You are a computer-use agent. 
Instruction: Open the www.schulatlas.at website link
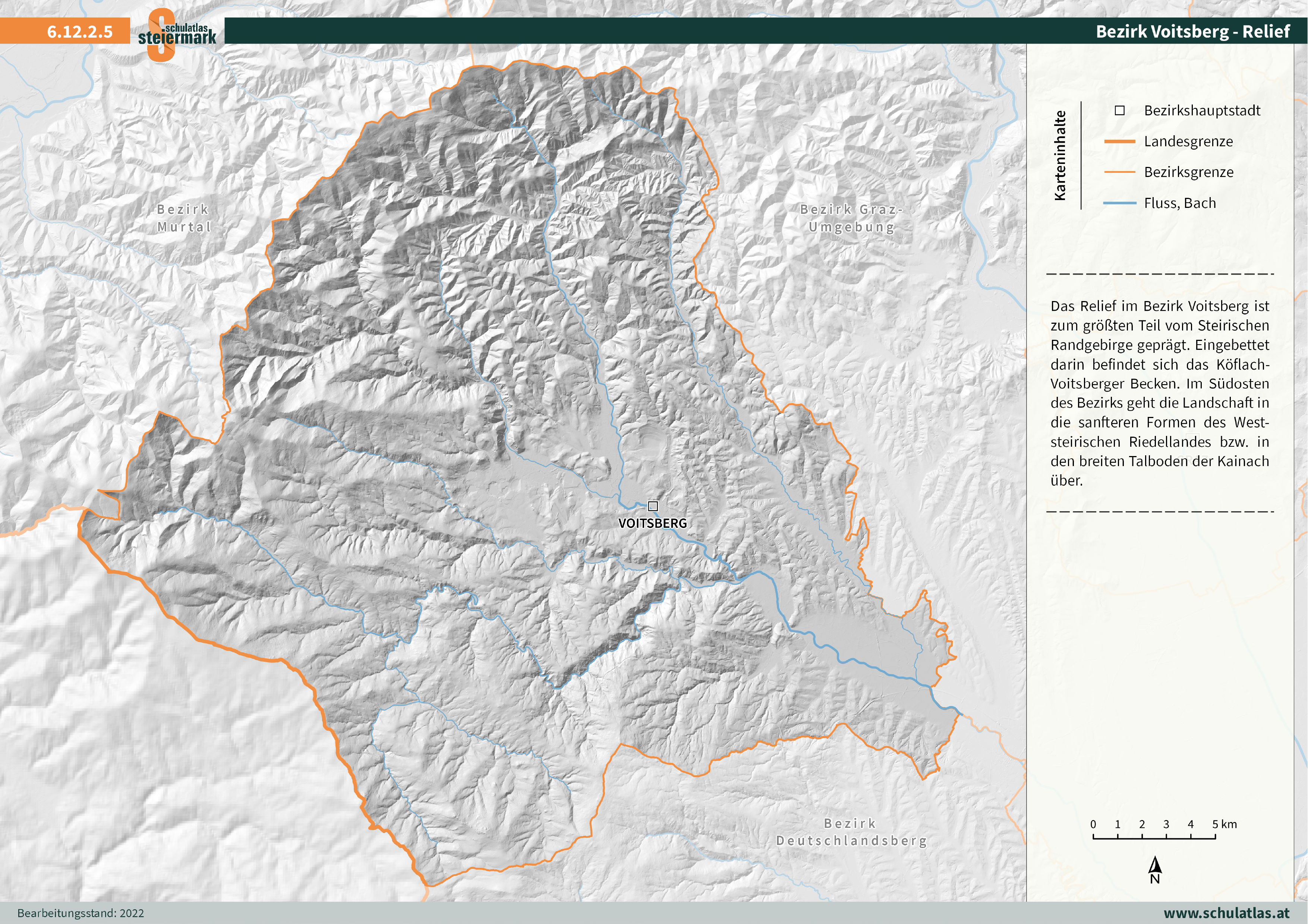tap(1226, 912)
